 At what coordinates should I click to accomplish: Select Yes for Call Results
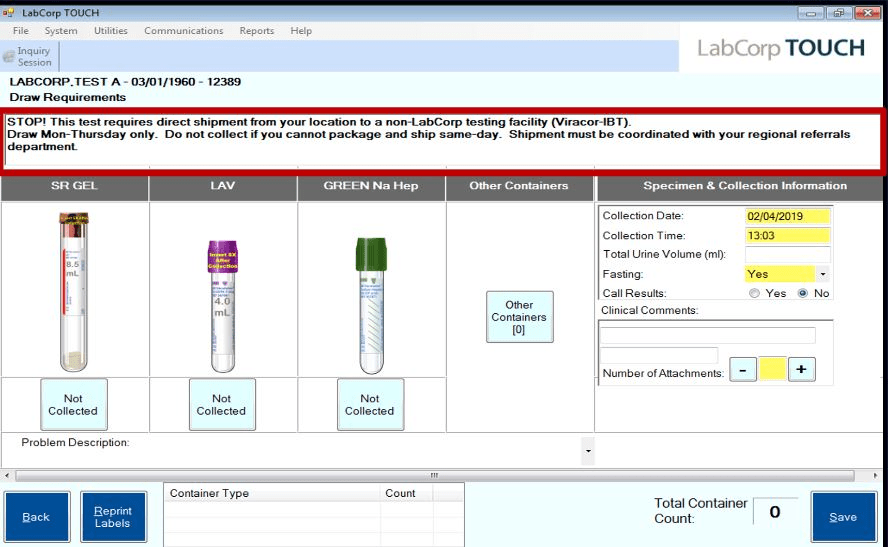tap(754, 293)
